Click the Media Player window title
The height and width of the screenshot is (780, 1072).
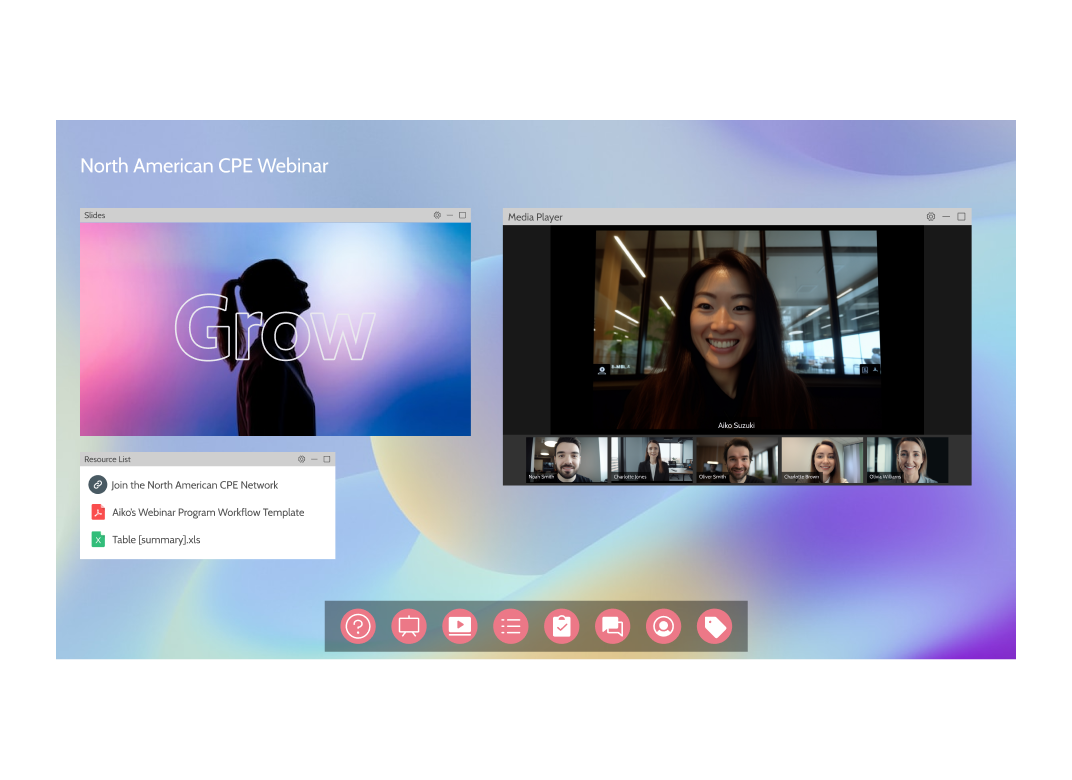coord(535,217)
